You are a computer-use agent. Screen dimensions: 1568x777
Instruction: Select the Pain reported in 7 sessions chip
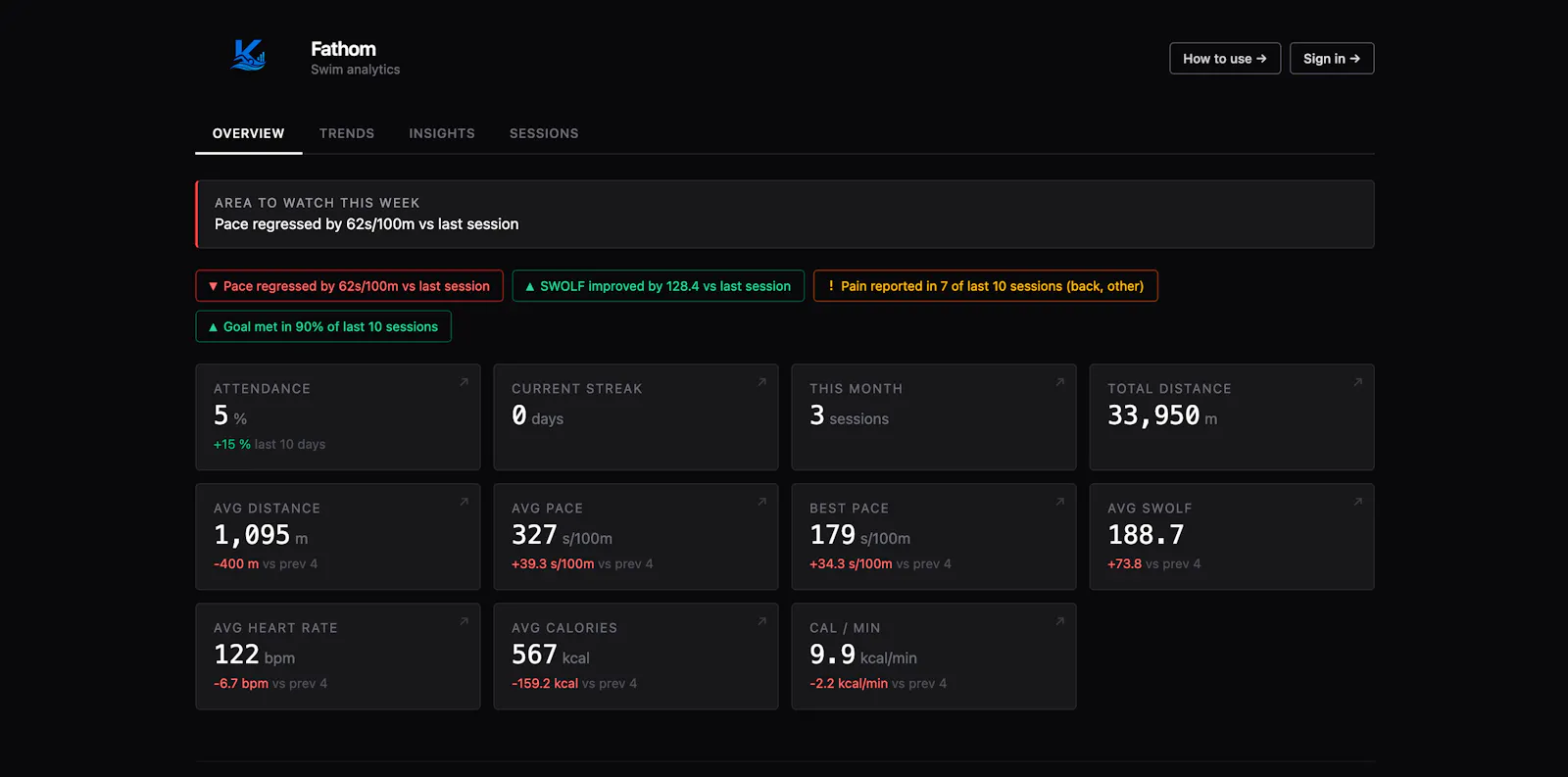tap(985, 286)
